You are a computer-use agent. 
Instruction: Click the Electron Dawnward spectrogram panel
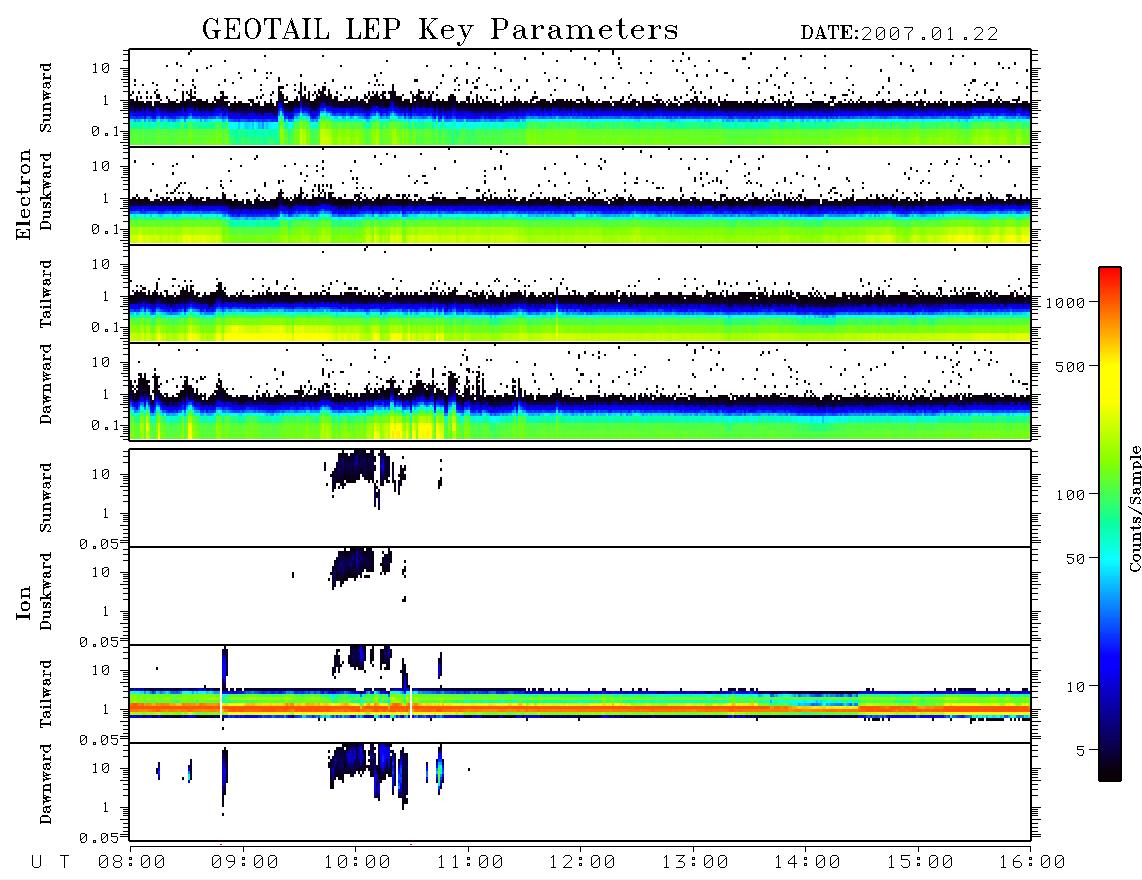[580, 392]
